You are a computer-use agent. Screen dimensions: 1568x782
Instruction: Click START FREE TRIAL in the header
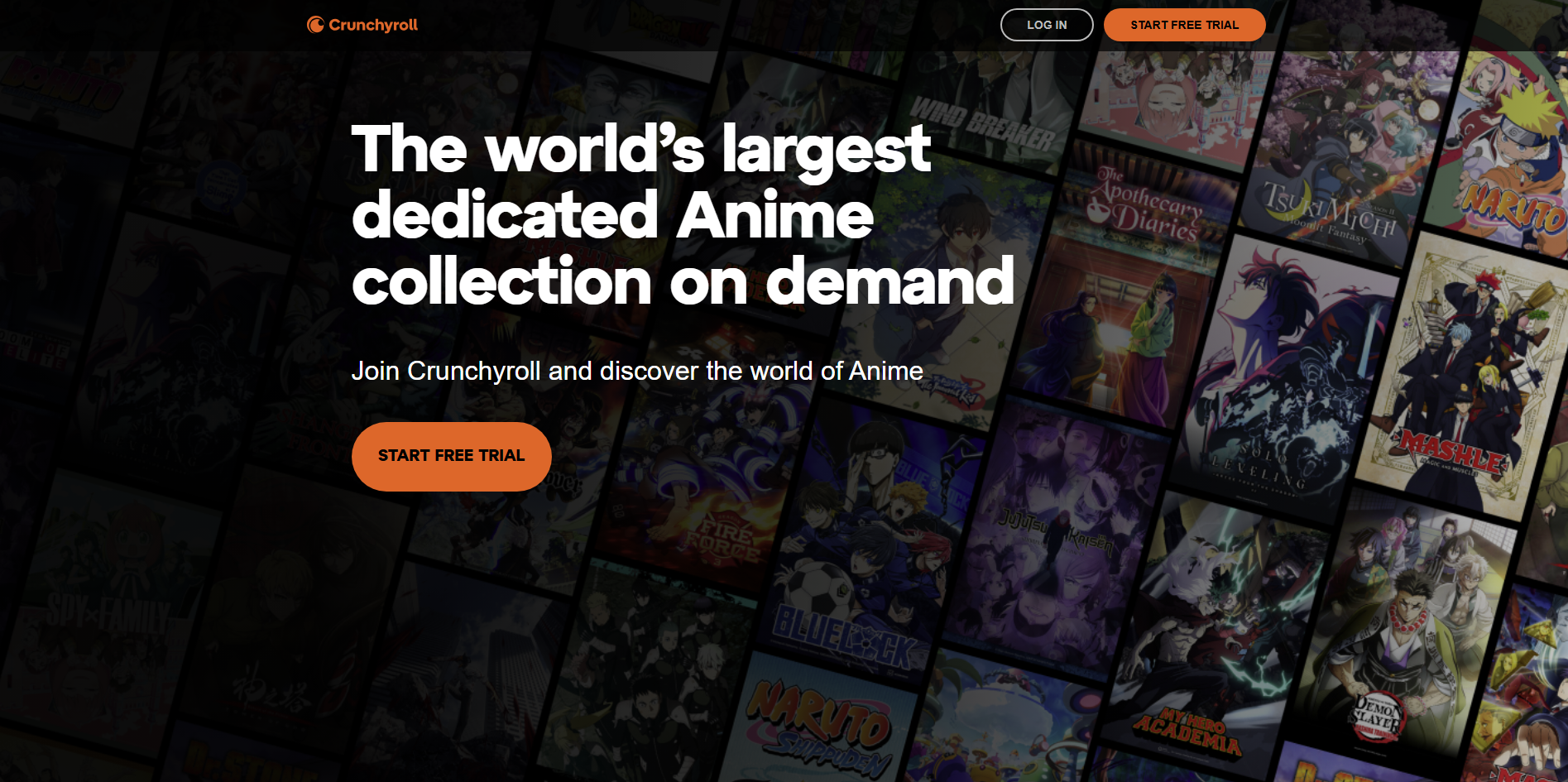click(x=1183, y=25)
